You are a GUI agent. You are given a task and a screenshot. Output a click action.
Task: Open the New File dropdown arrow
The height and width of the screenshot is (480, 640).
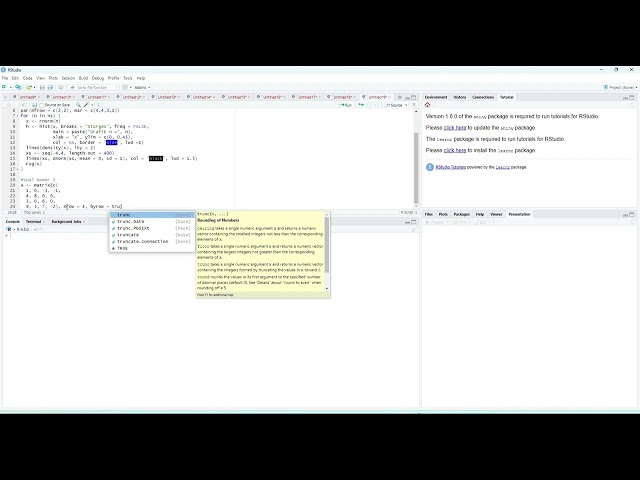10,87
